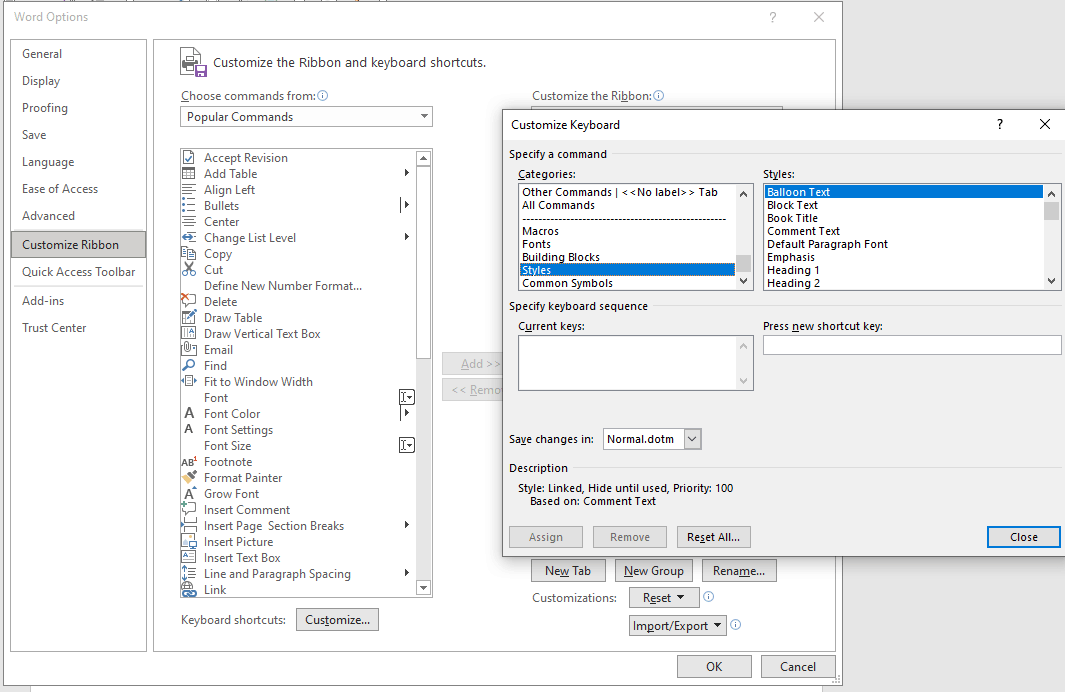The image size is (1065, 692).
Task: Open the Advanced options page
Action: (78, 216)
